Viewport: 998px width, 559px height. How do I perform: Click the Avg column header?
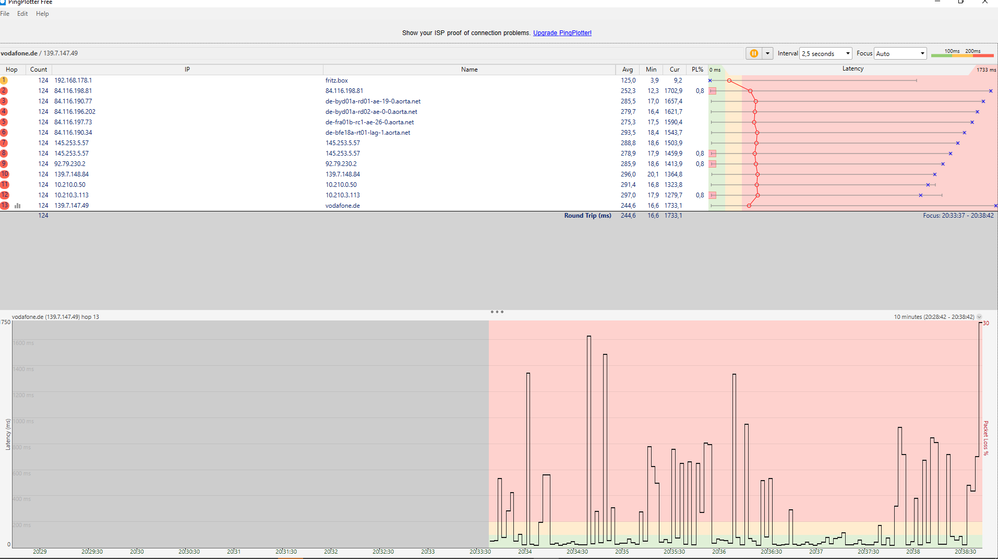[x=627, y=69]
